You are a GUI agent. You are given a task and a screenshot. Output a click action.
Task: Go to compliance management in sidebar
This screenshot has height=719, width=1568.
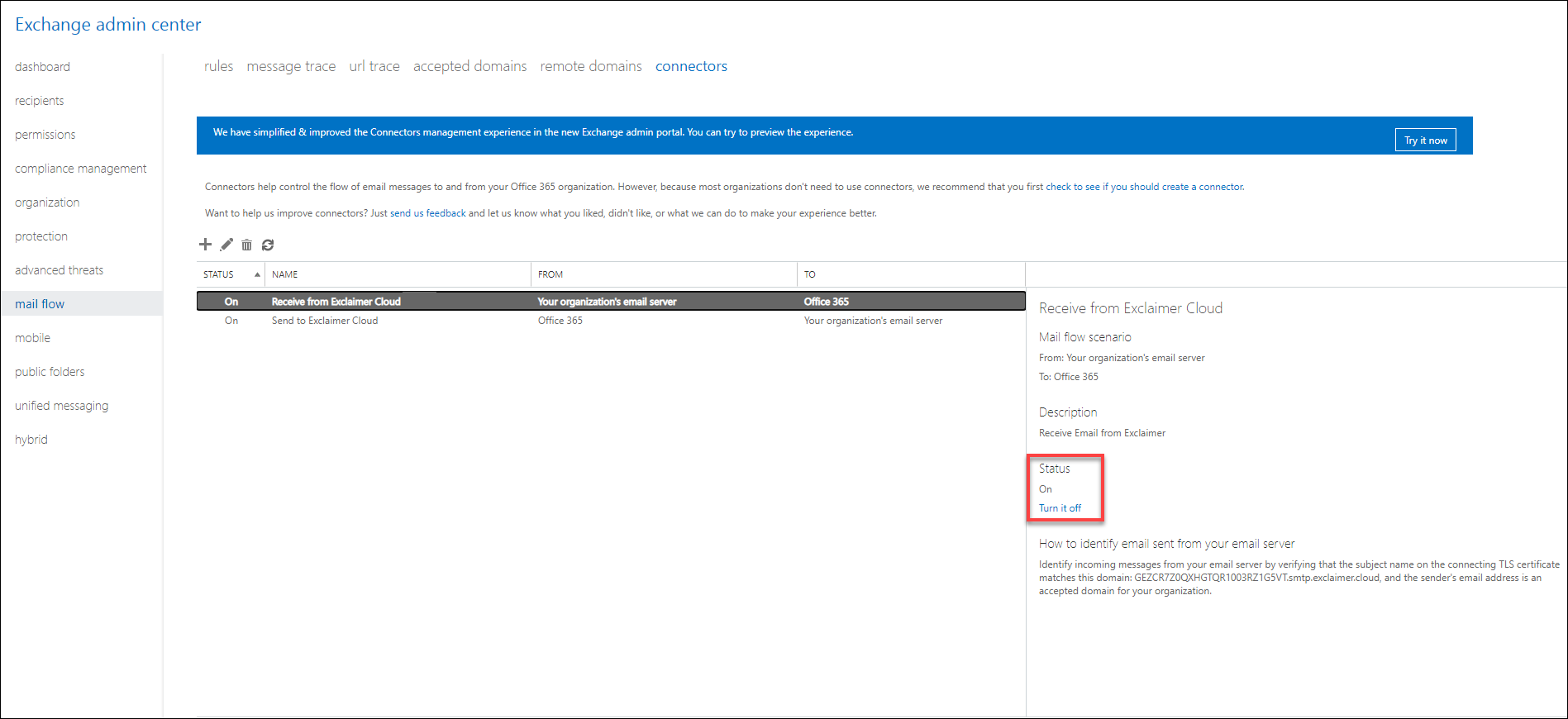click(81, 169)
